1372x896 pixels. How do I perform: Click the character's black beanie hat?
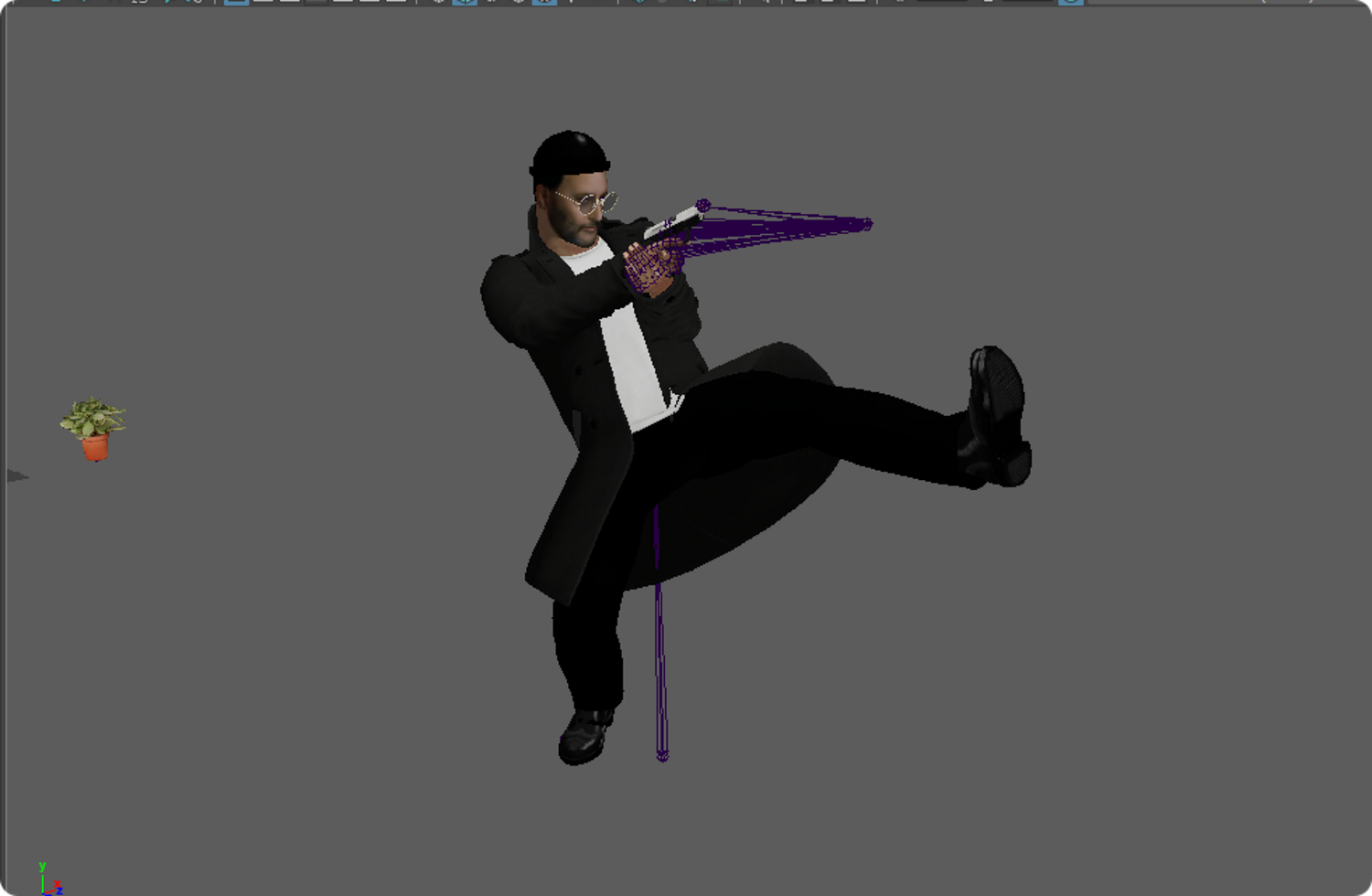coord(569,154)
